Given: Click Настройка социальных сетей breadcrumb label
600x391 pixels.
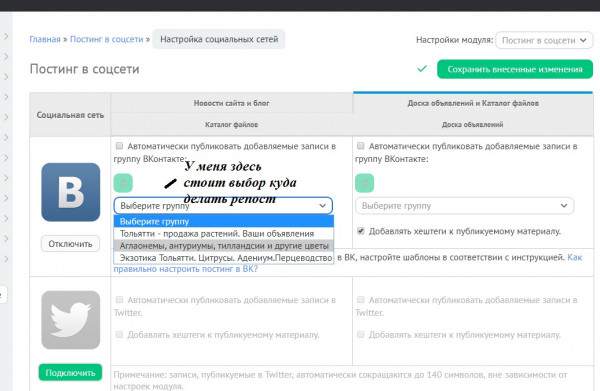Looking at the screenshot, I should (x=219, y=39).
